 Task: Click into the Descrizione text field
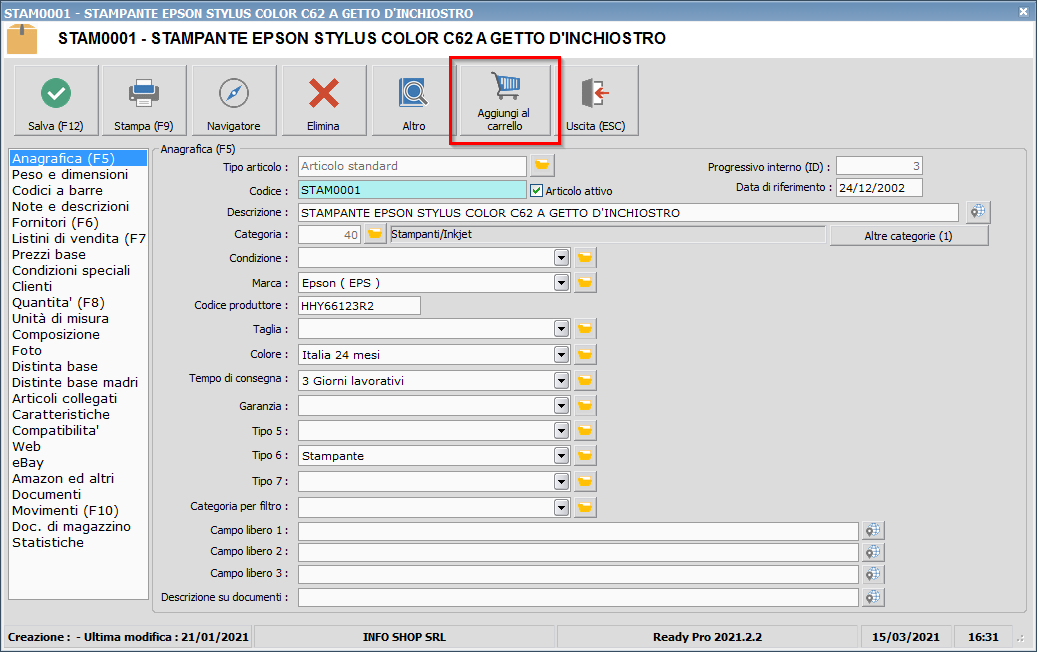[628, 213]
